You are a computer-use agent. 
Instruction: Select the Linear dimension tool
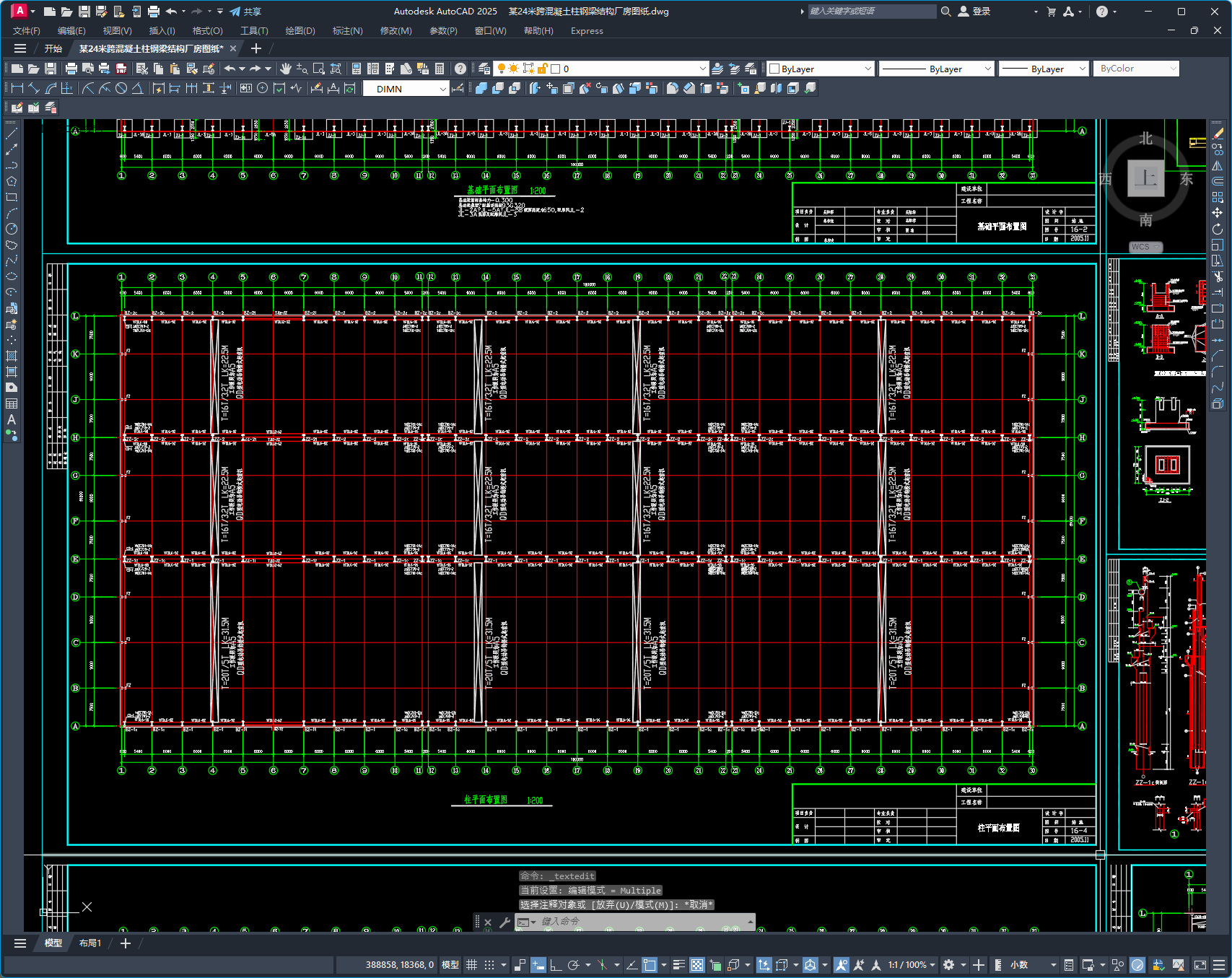(x=17, y=88)
